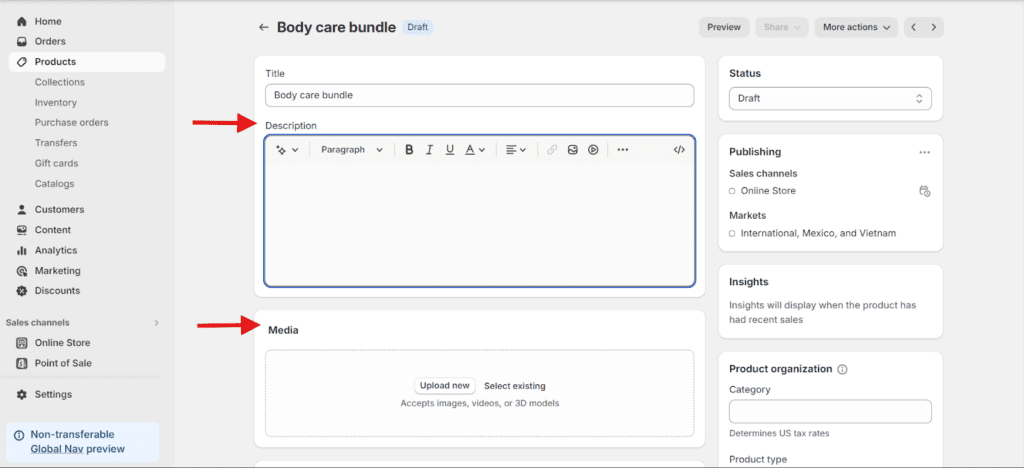Screen dimensions: 1024x468
Task: Click the Preview button
Action: 724,27
